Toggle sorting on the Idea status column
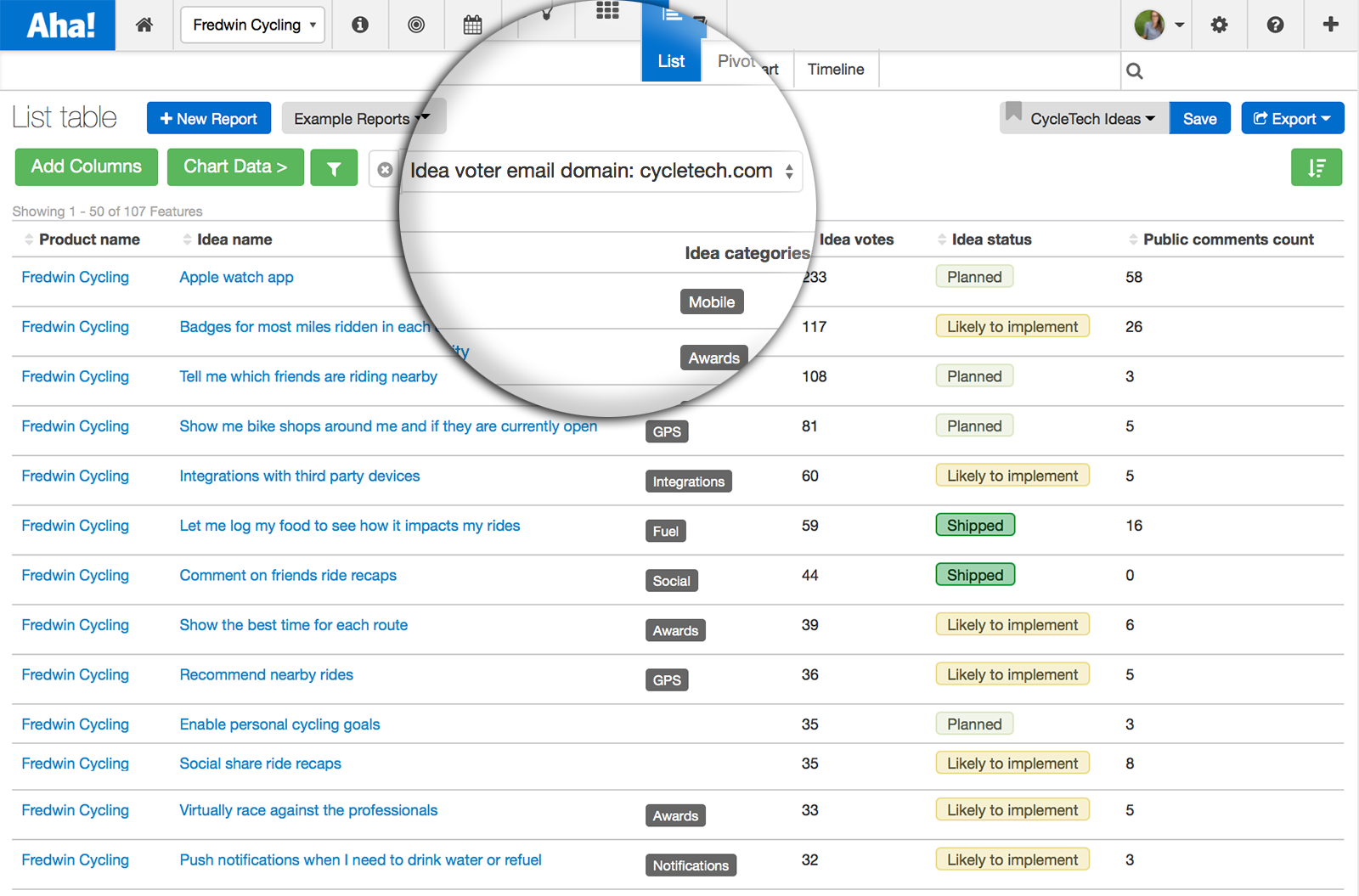Screen dimensions: 1359x896 (x=943, y=239)
